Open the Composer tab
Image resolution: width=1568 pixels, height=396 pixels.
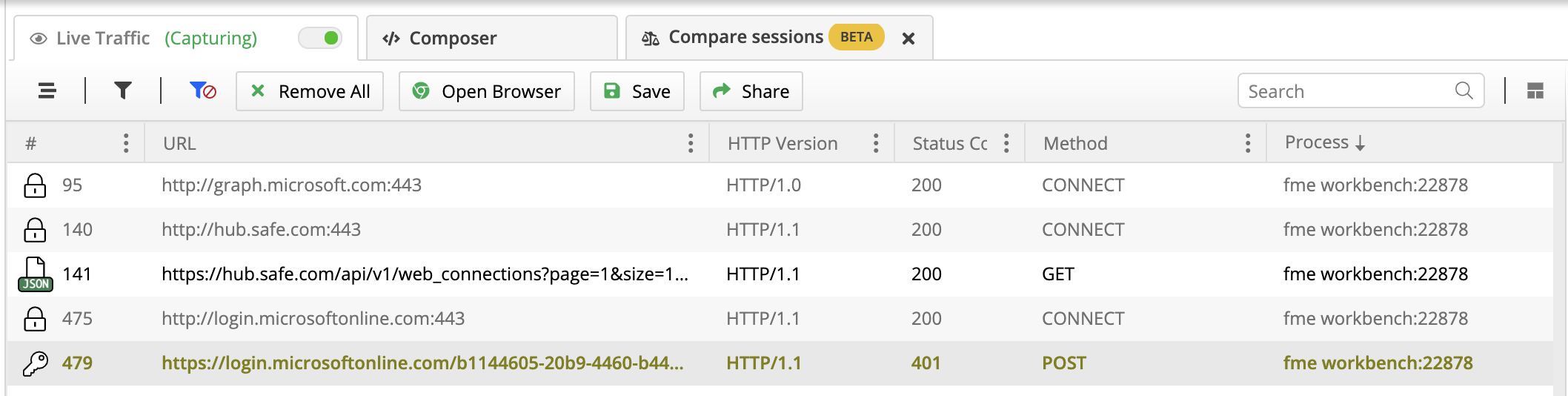tap(492, 38)
